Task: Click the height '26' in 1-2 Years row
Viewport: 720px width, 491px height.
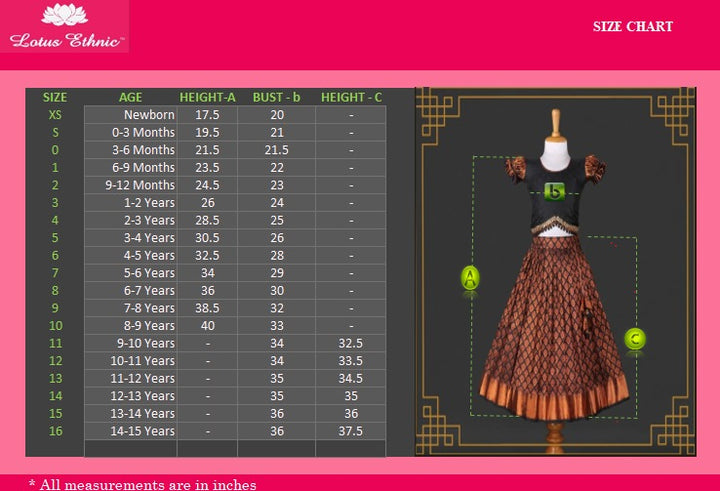Action: 208,203
